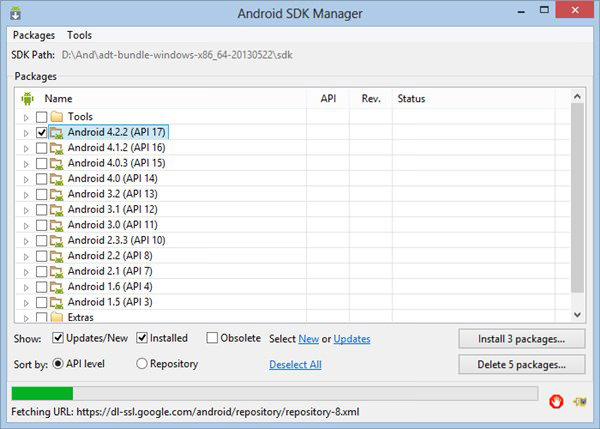Click the green Android robot header icon

[27, 99]
